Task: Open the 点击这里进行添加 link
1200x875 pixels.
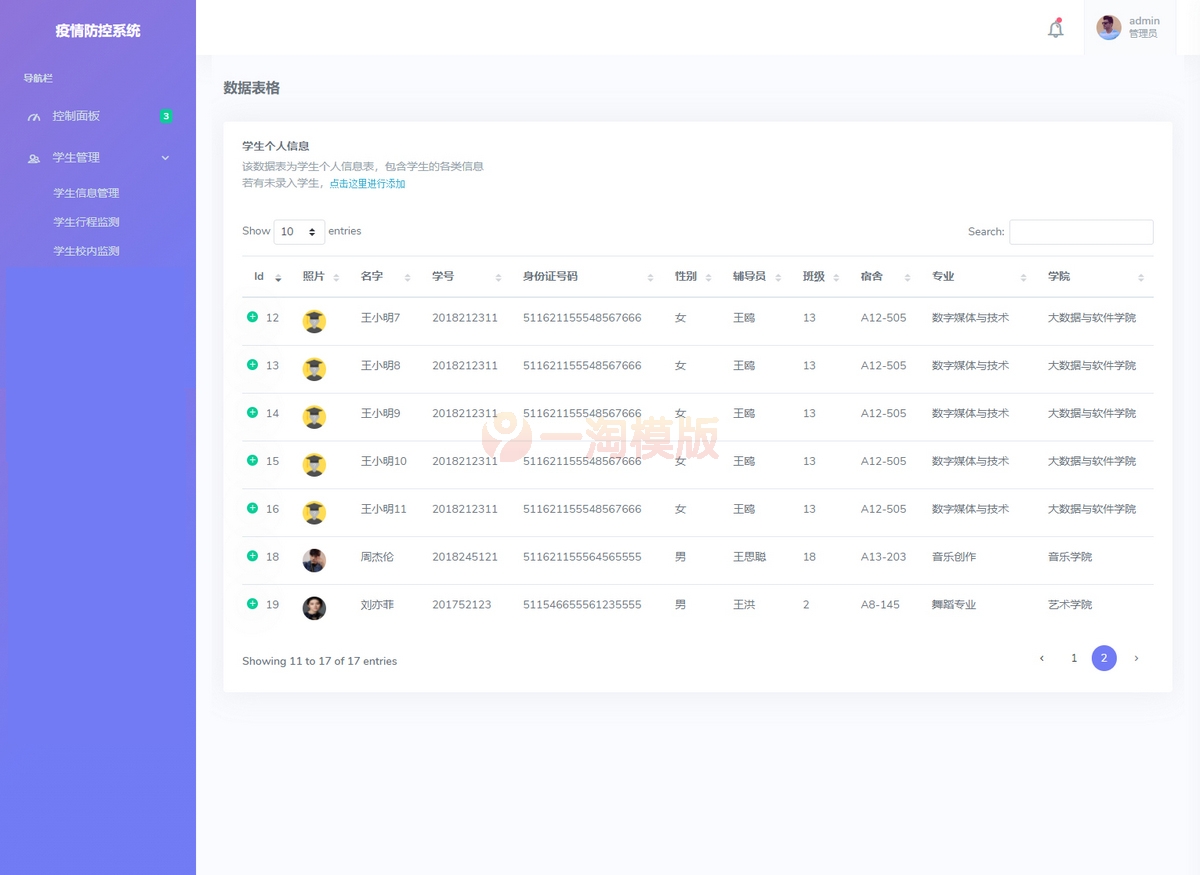Action: click(x=367, y=183)
